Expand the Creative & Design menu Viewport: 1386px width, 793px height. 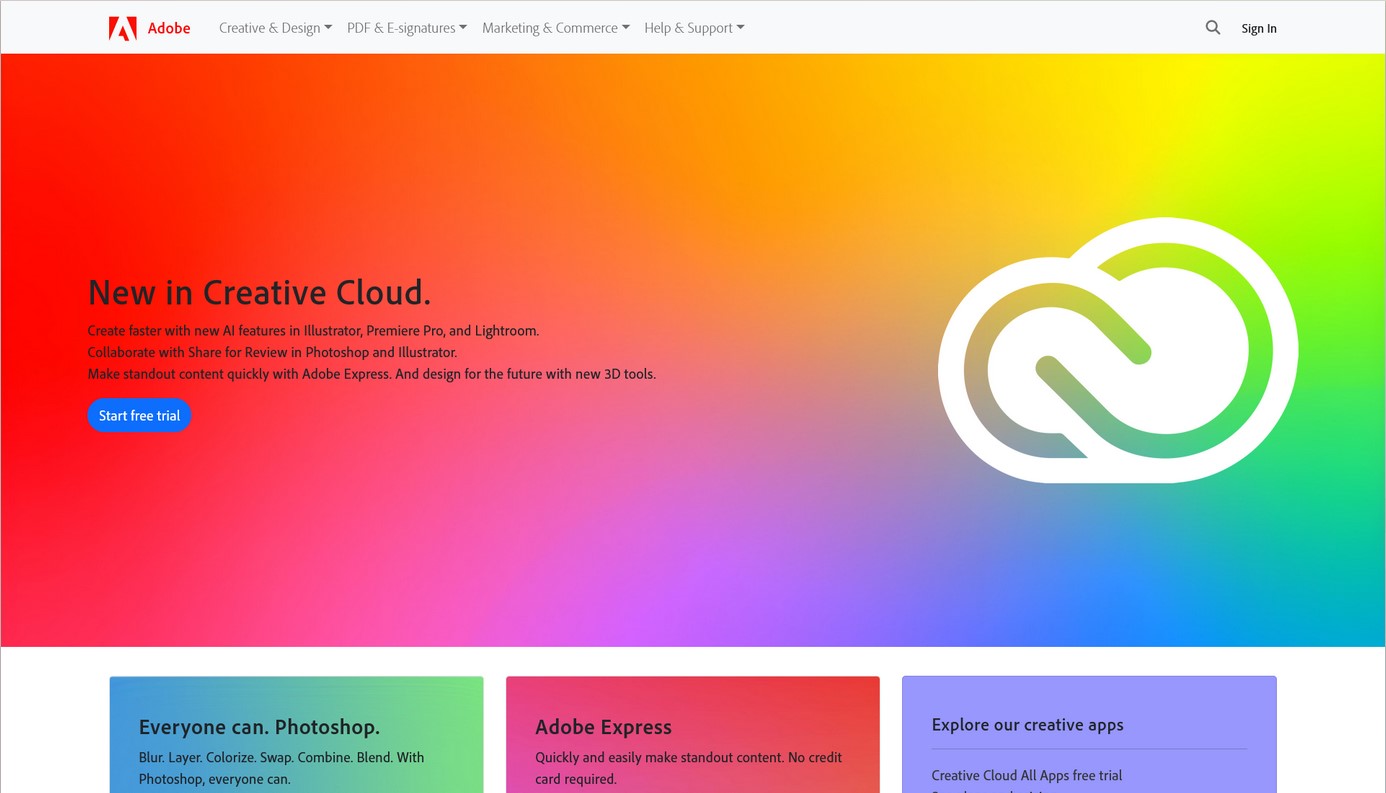[x=275, y=28]
